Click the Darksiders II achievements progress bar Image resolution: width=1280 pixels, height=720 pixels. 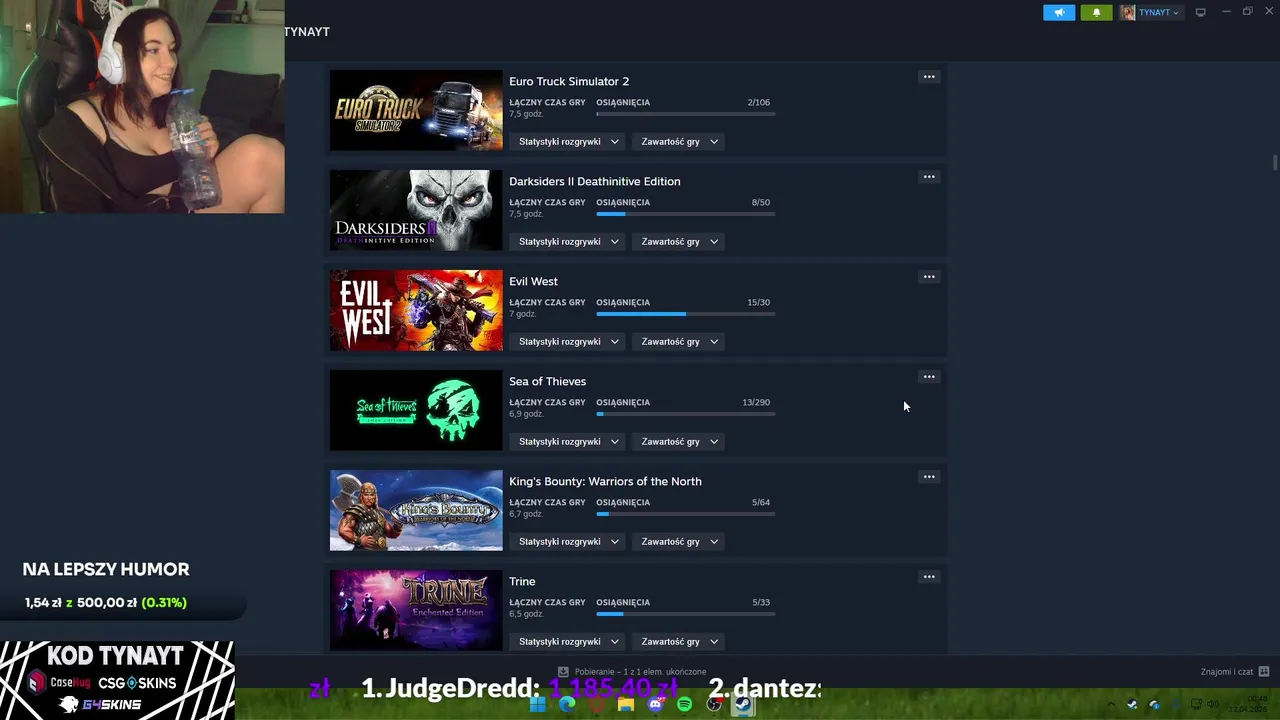click(686, 214)
